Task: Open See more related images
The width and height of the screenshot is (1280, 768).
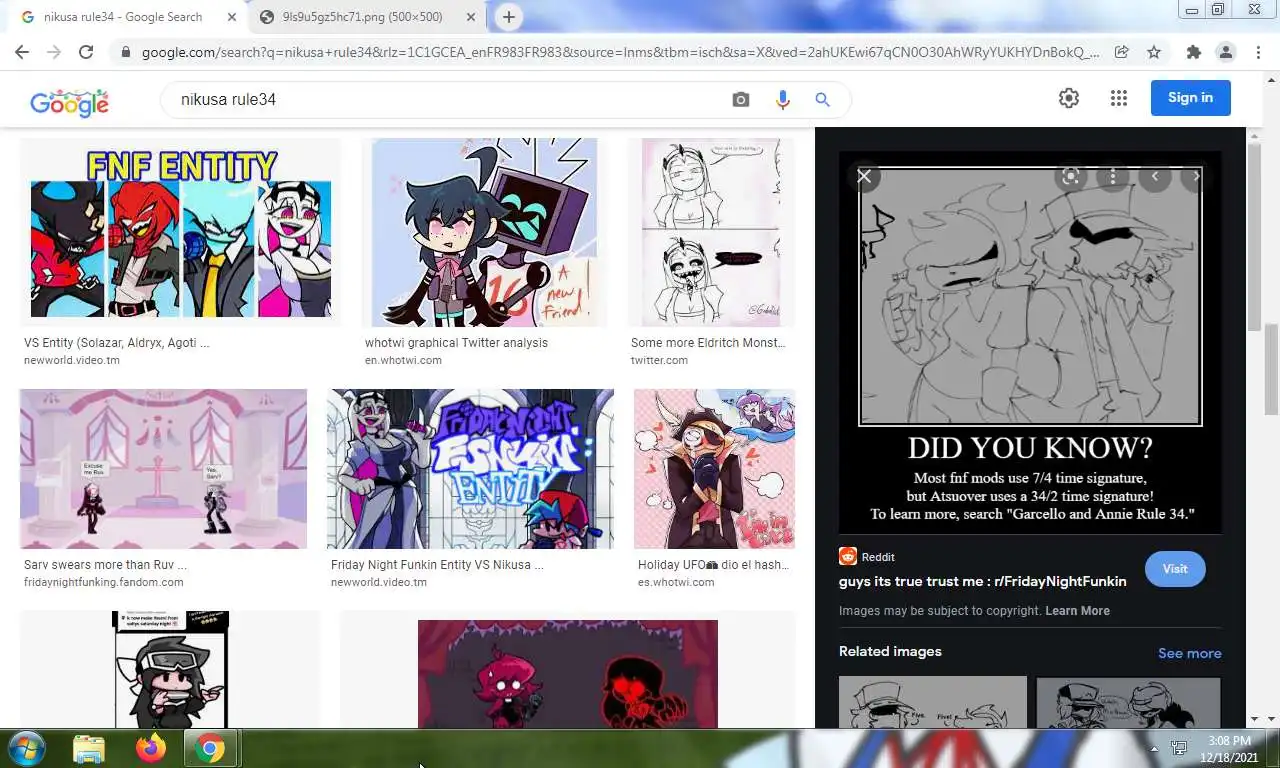Action: (x=1189, y=653)
